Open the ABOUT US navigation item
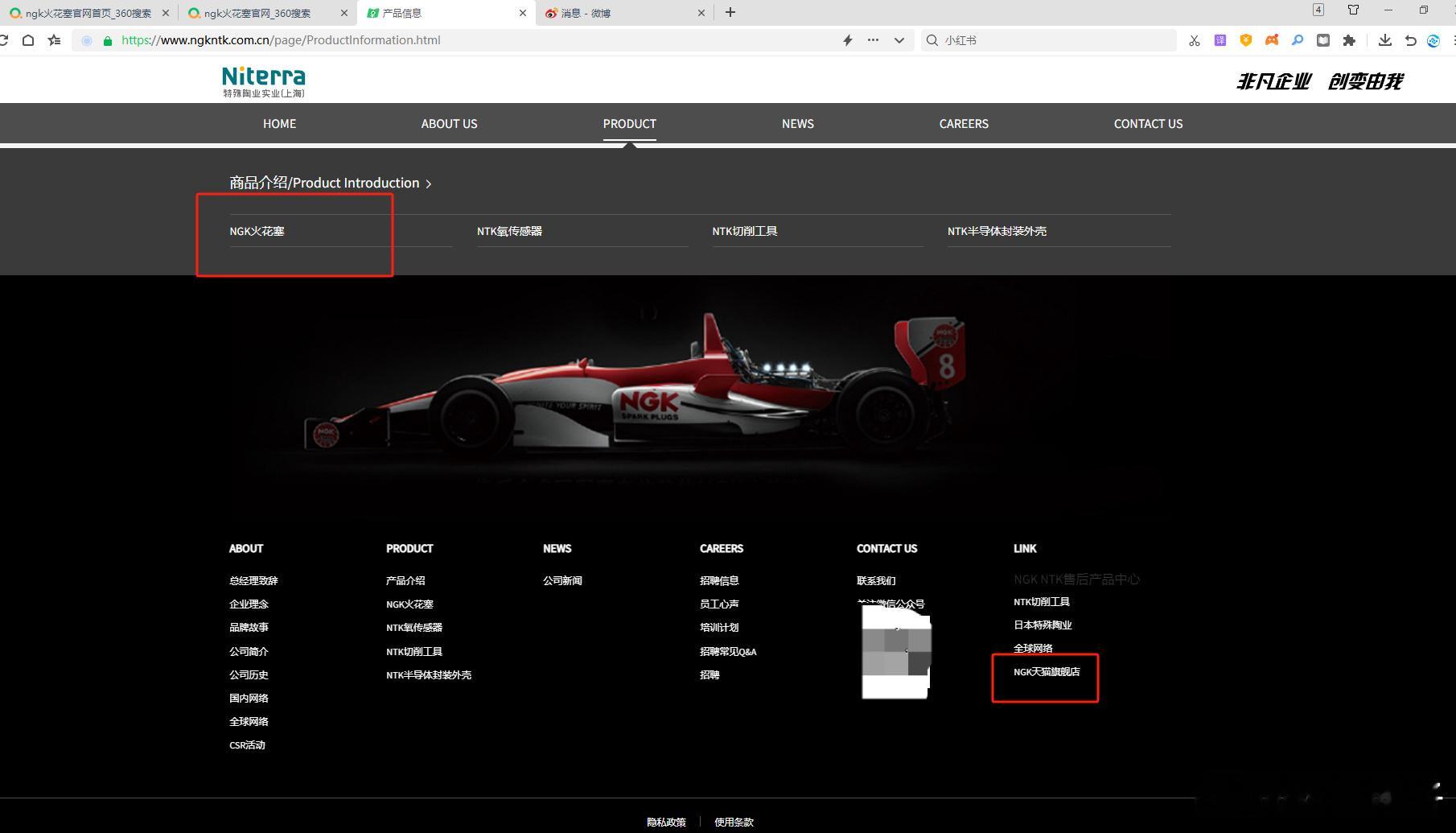This screenshot has height=833, width=1456. coord(449,123)
